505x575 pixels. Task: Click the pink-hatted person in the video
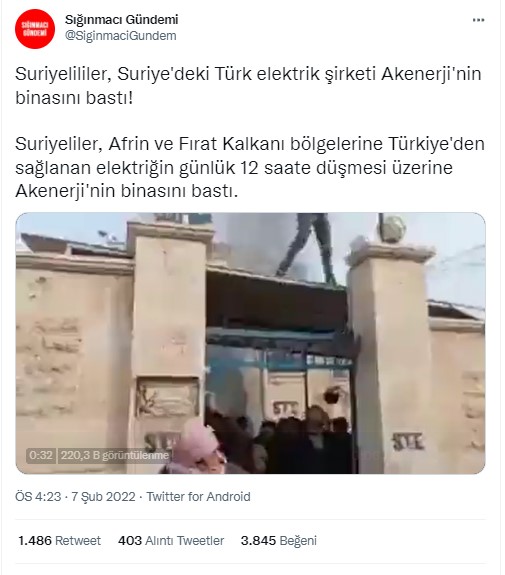click(199, 447)
